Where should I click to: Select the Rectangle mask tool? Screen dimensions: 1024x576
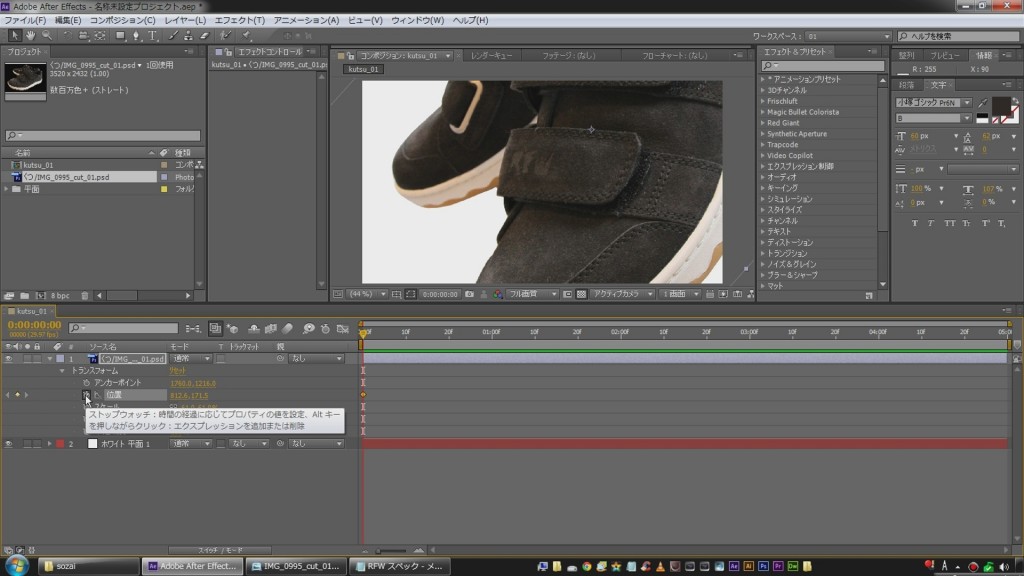pos(120,36)
